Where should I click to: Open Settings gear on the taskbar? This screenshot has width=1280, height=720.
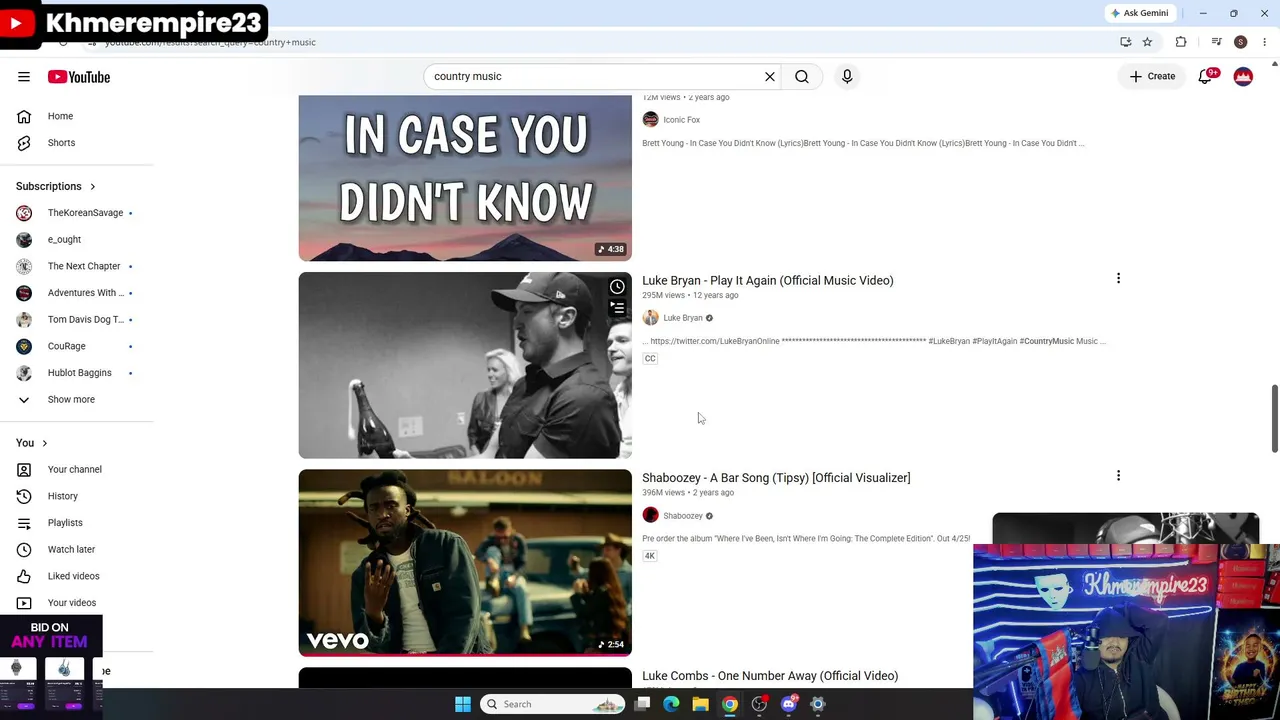coord(818,704)
